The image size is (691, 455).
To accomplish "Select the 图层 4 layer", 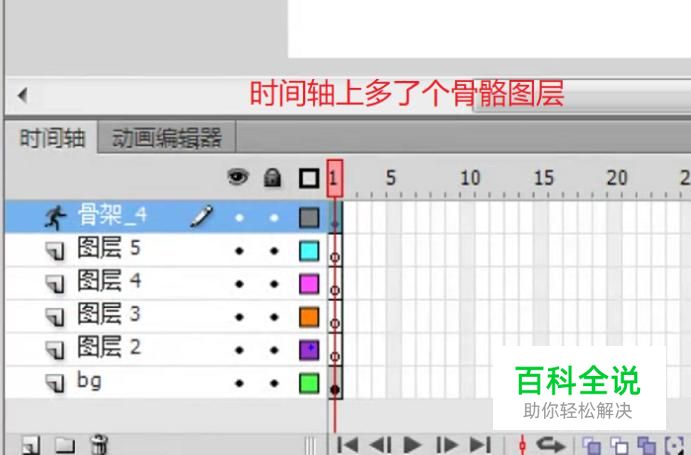I will point(166,283).
